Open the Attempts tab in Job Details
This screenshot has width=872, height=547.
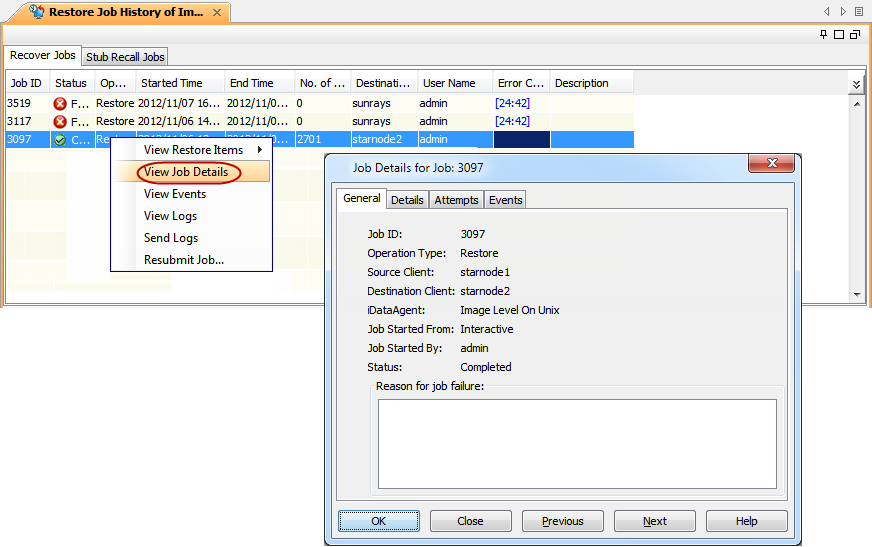[x=456, y=200]
